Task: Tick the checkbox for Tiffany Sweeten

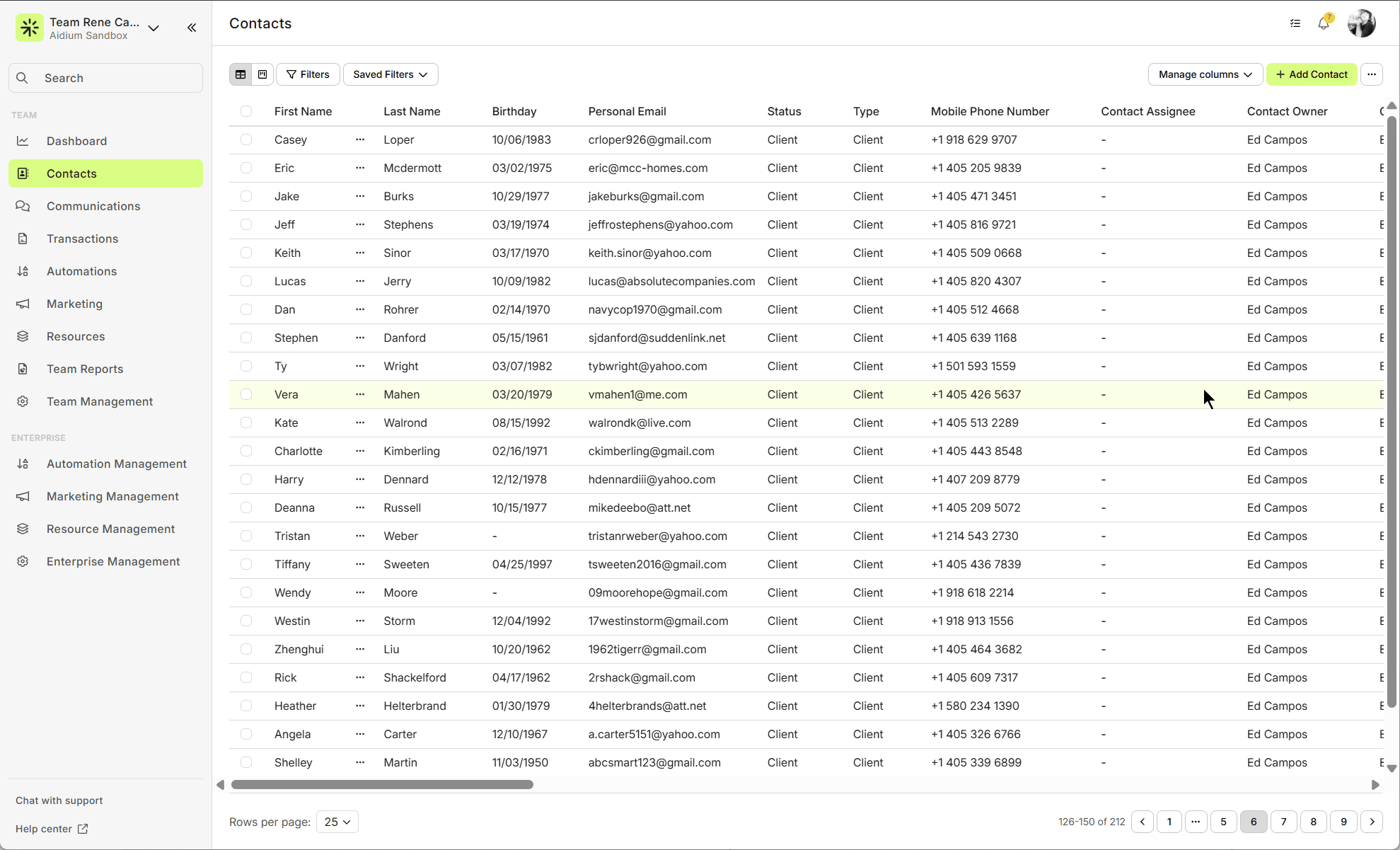Action: [246, 564]
